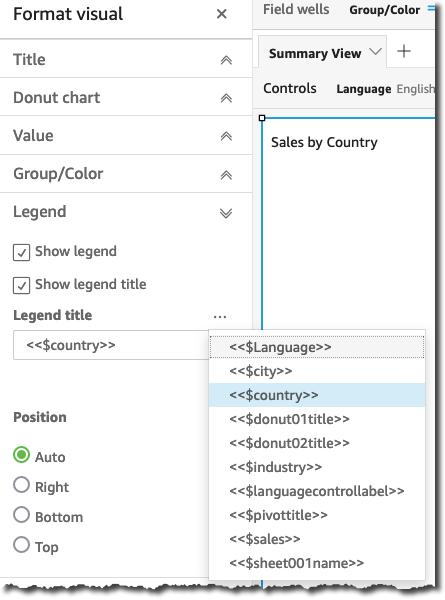The width and height of the screenshot is (445, 600).
Task: Select <<$donut01title>> parameter entry
Action: pos(317,419)
